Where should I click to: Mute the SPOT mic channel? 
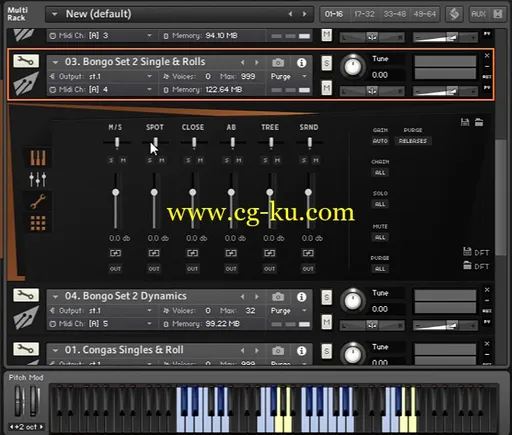coord(162,161)
